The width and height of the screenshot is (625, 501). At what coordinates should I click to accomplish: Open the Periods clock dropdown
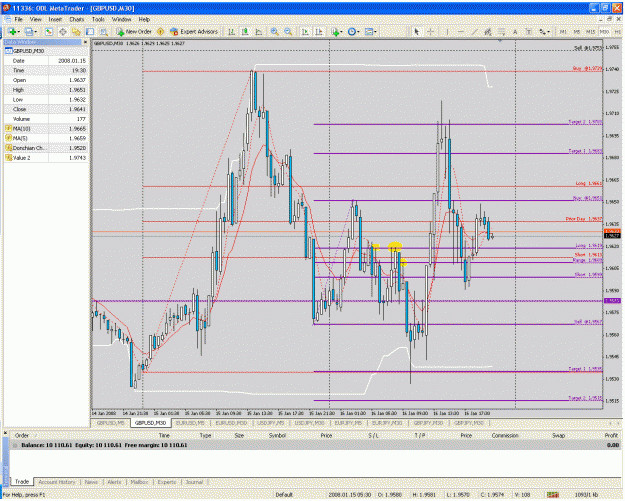353,31
